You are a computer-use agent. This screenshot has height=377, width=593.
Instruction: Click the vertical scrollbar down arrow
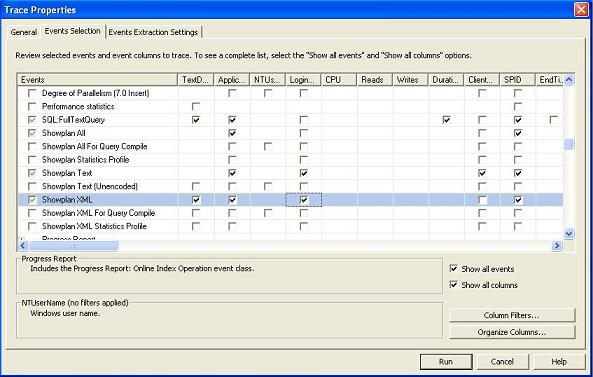click(x=569, y=233)
